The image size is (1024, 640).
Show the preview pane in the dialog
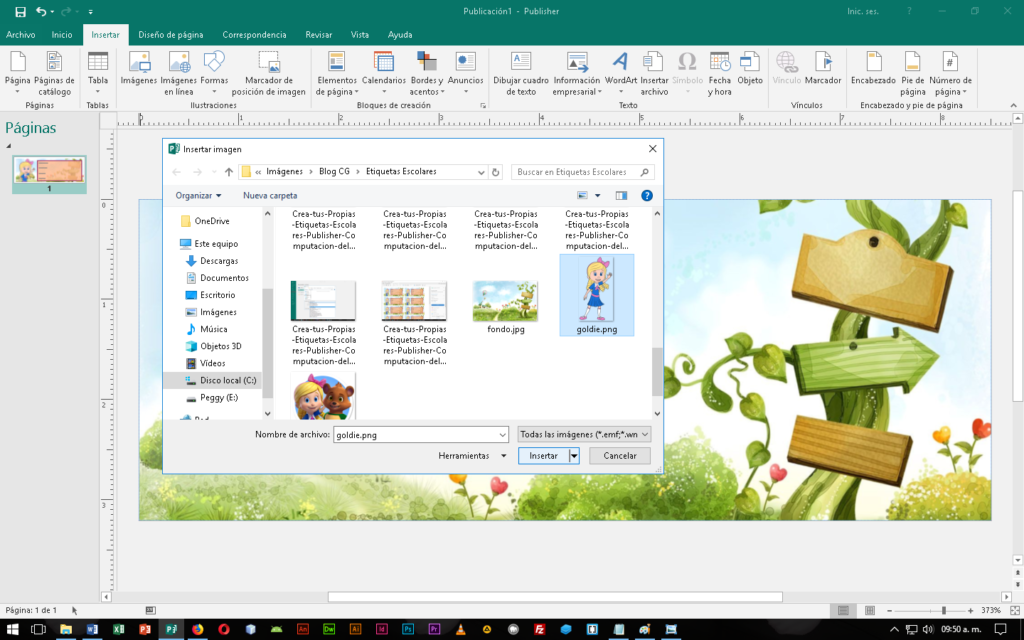(621, 196)
